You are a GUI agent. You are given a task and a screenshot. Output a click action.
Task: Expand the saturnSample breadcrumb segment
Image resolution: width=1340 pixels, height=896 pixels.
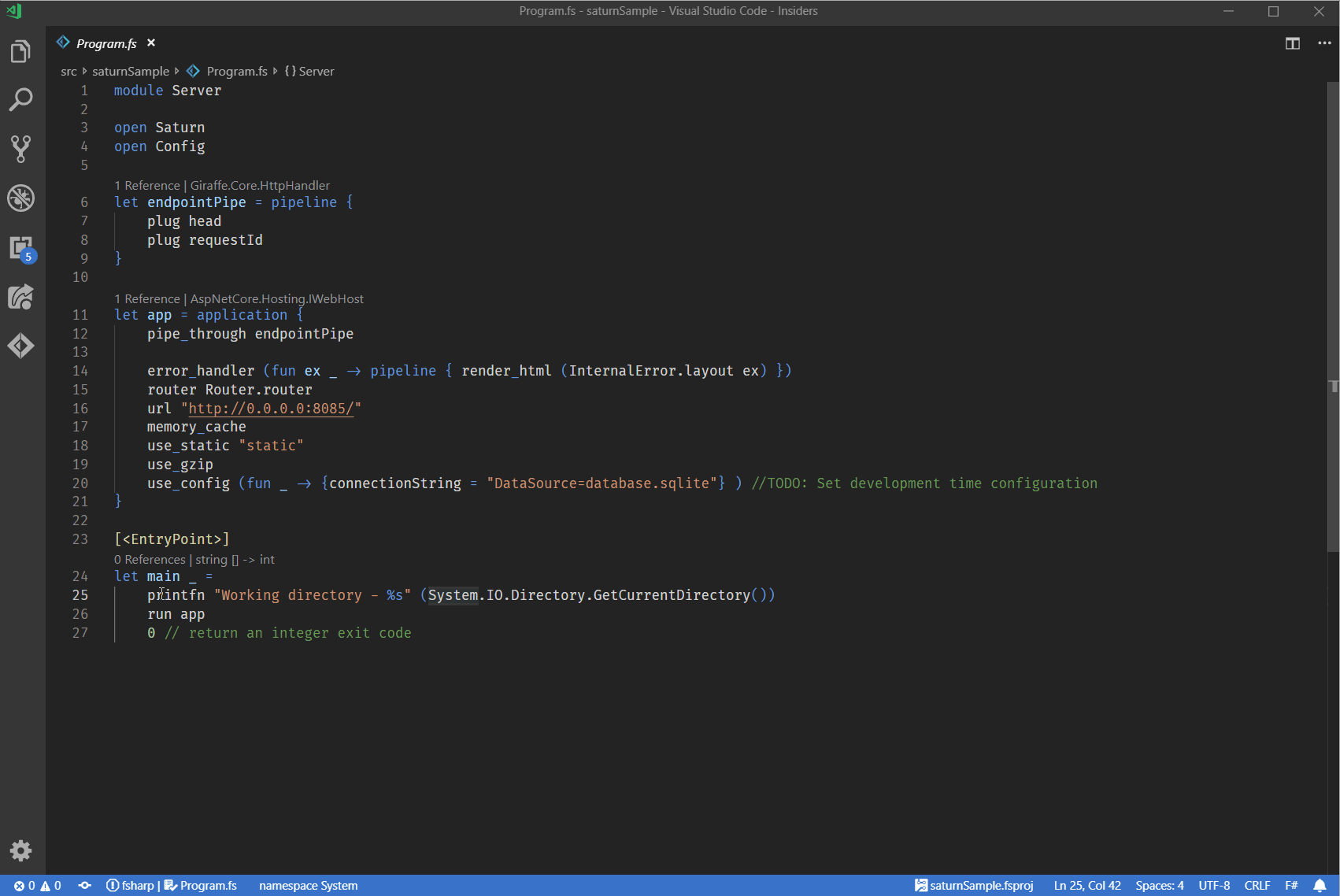click(x=130, y=72)
